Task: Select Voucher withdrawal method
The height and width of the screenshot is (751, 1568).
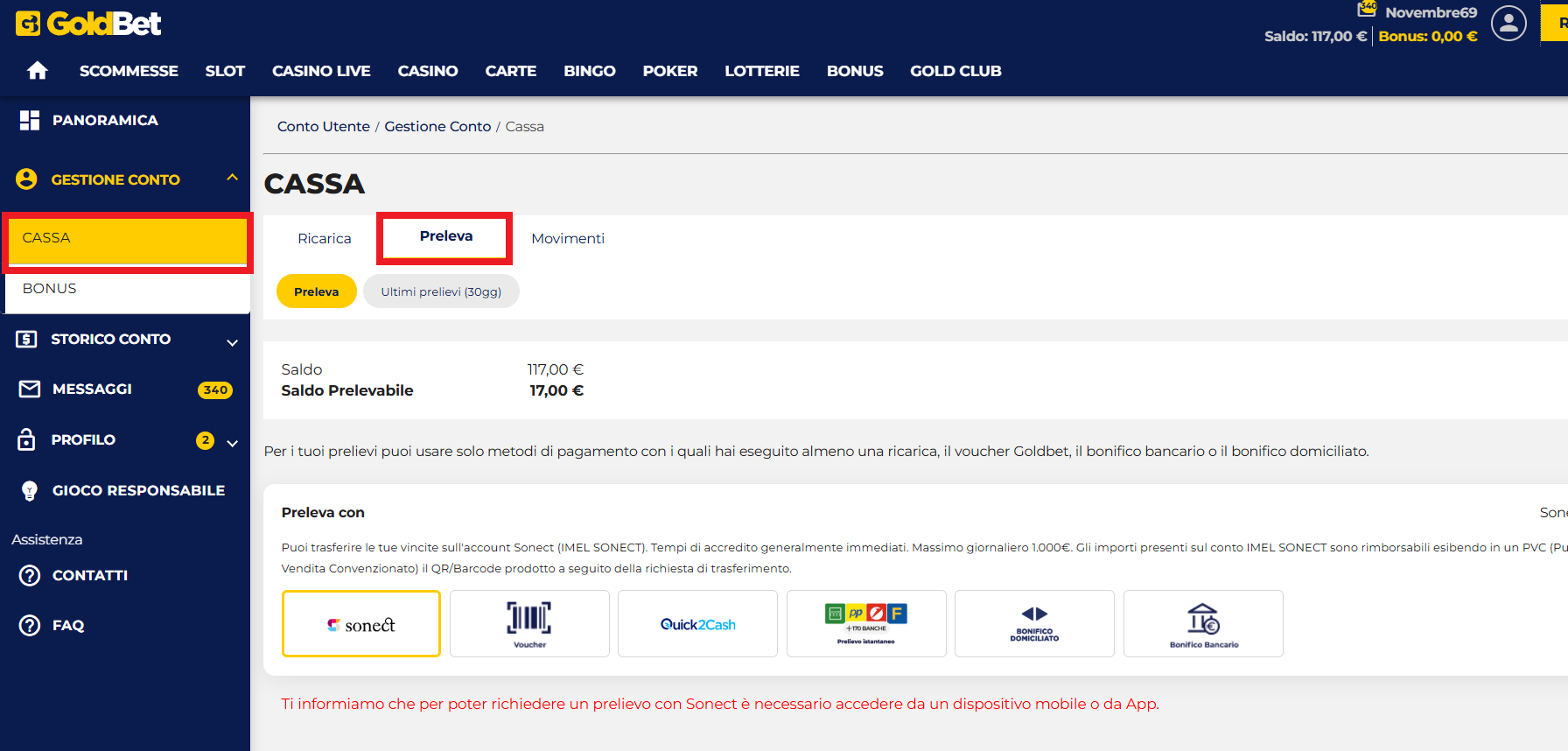Action: click(x=529, y=623)
